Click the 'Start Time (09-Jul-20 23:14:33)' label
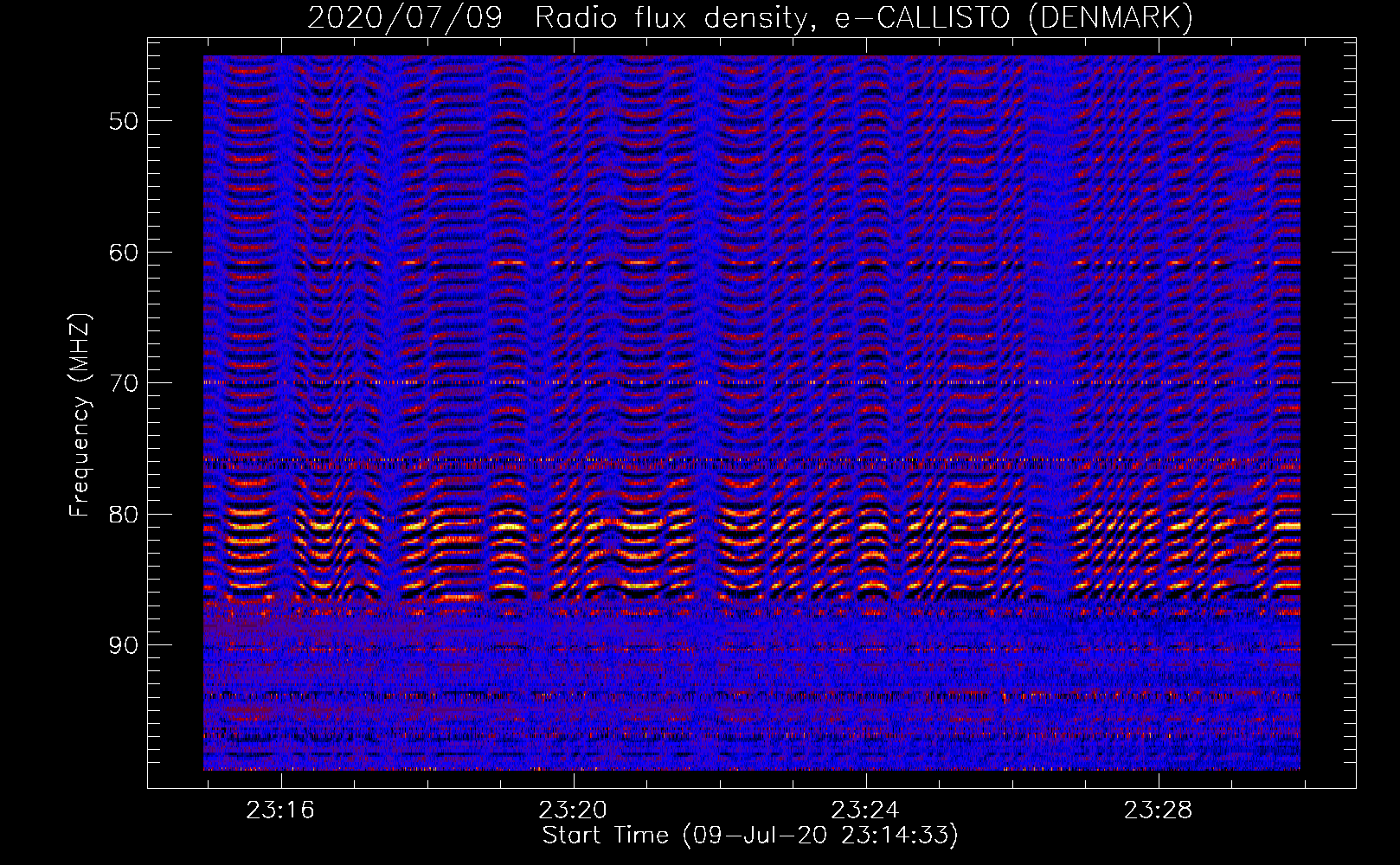 (x=750, y=836)
